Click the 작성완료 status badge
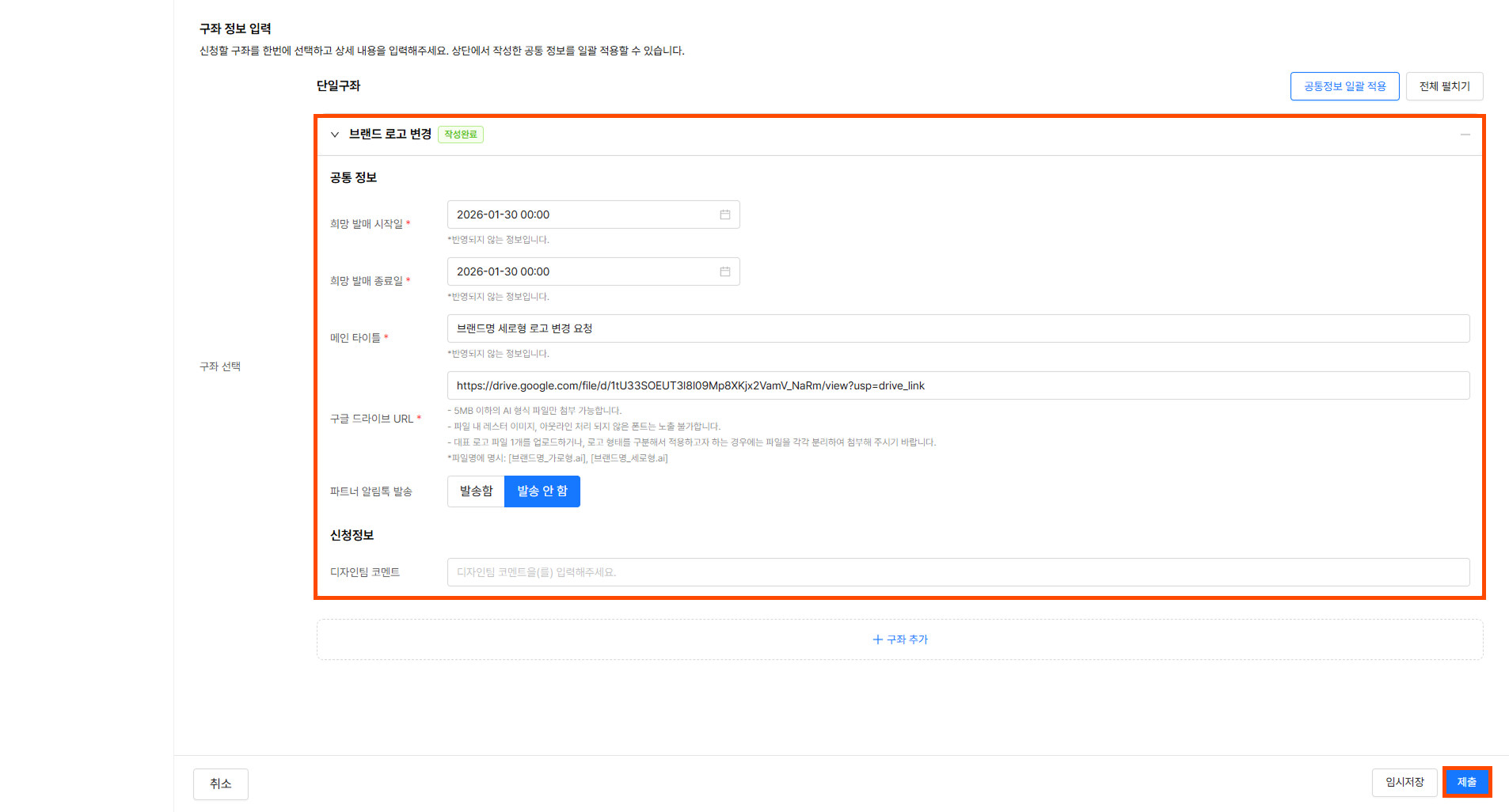The height and width of the screenshot is (812, 1509). (x=461, y=135)
